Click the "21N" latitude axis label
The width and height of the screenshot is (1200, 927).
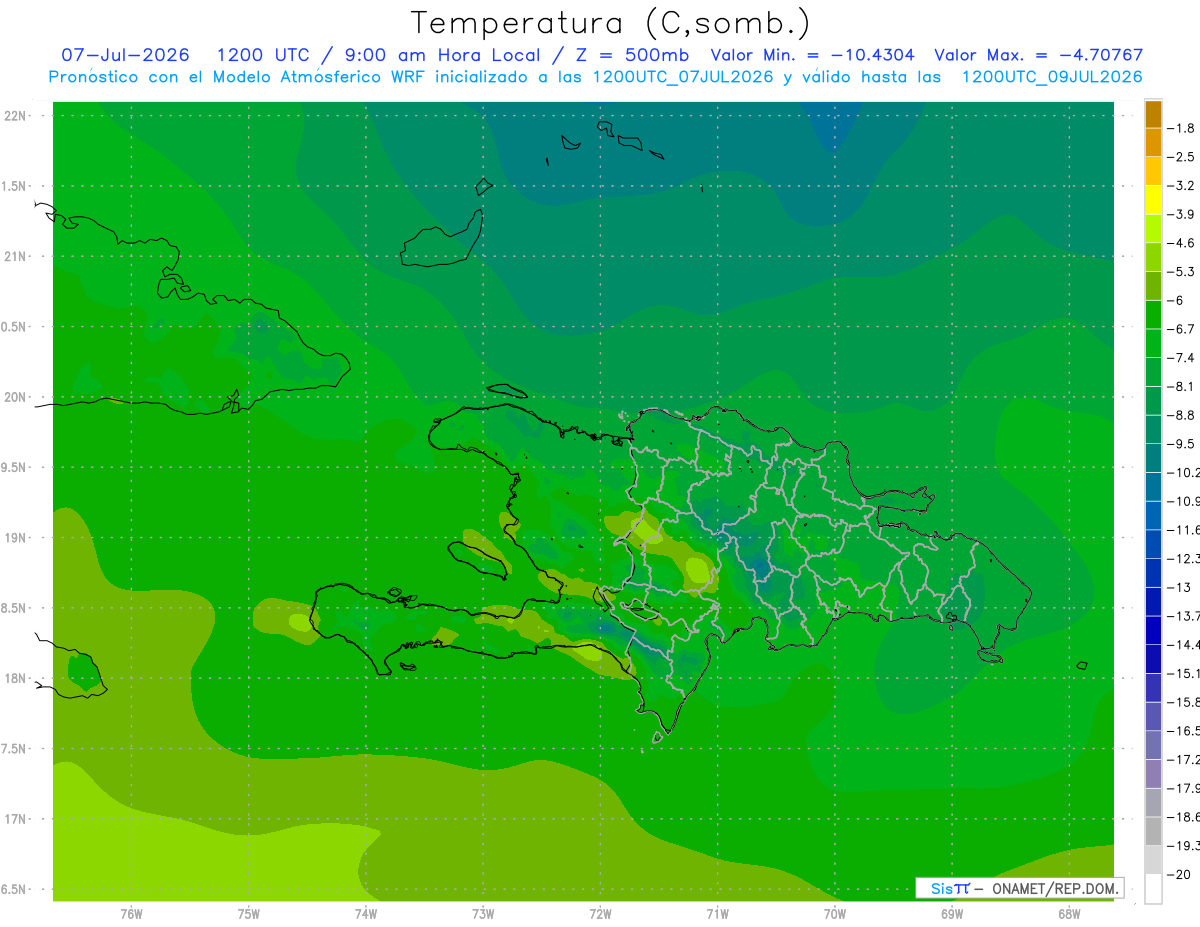click(x=17, y=257)
